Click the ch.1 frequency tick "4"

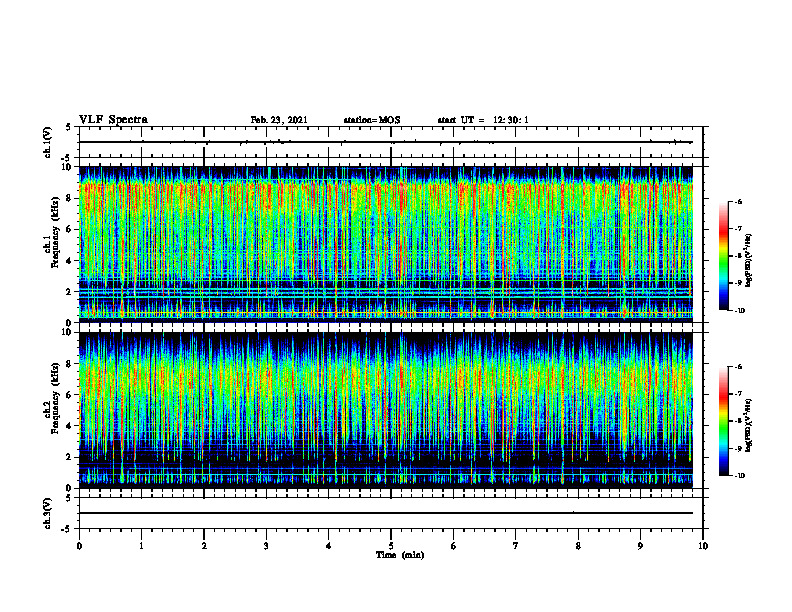(70, 261)
